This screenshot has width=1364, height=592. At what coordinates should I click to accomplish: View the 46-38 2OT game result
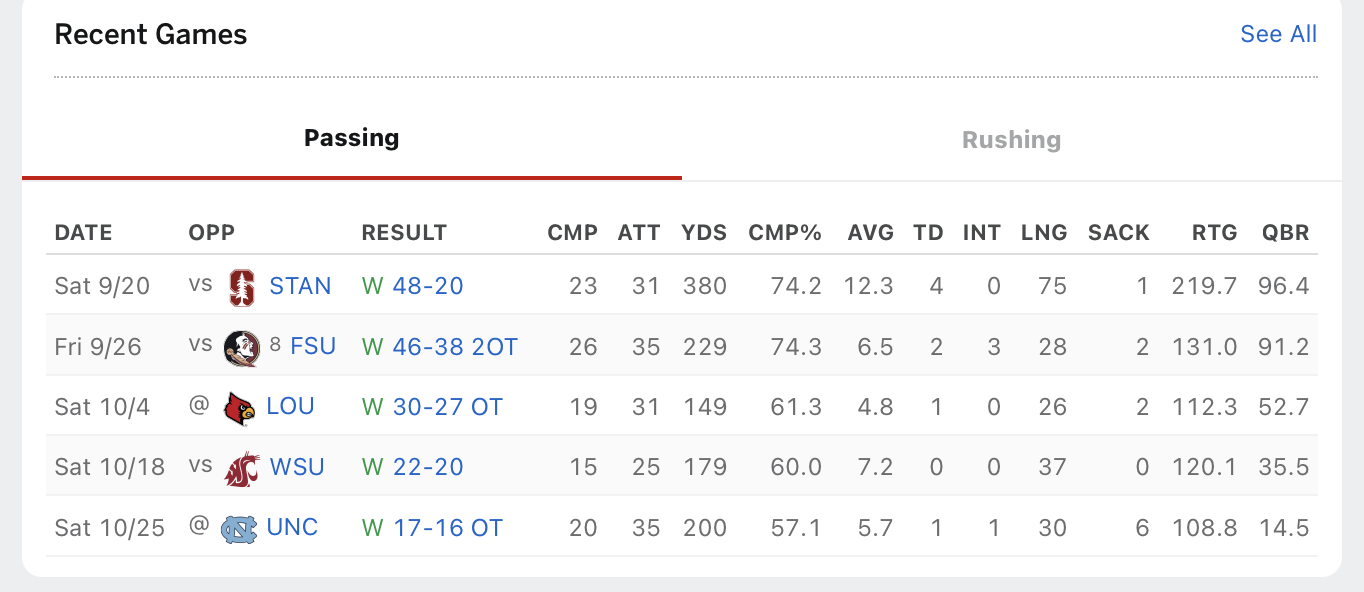coord(455,347)
